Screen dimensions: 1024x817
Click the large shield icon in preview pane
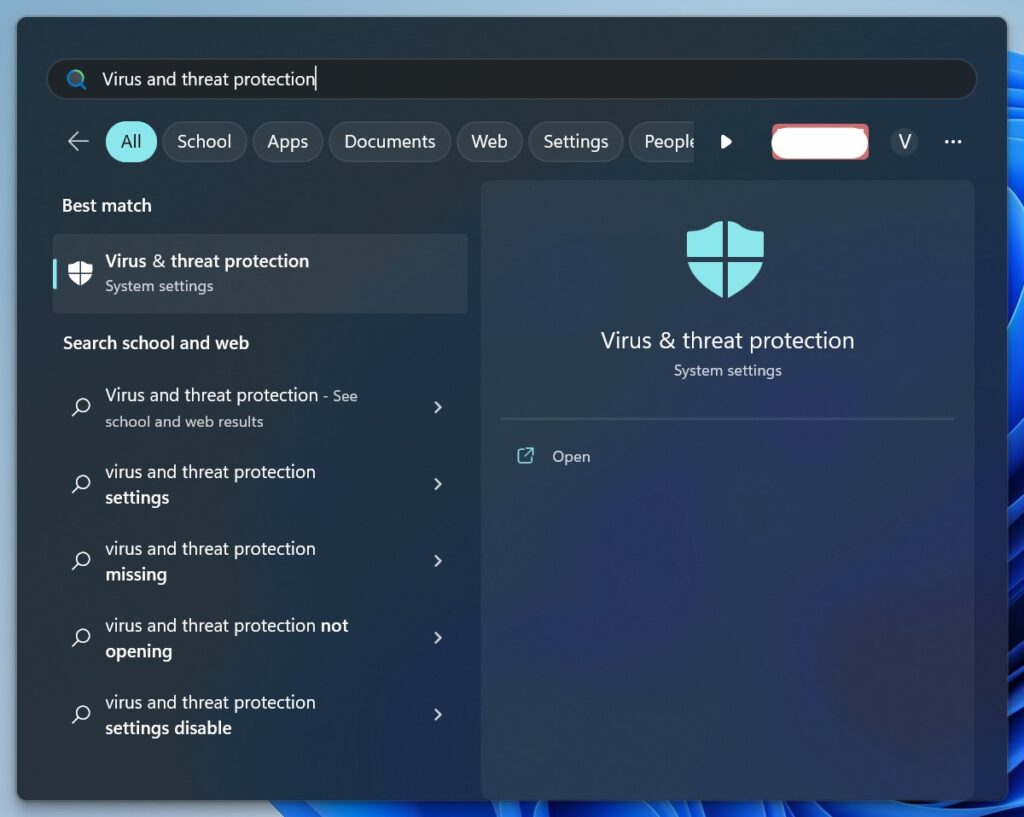(x=725, y=259)
